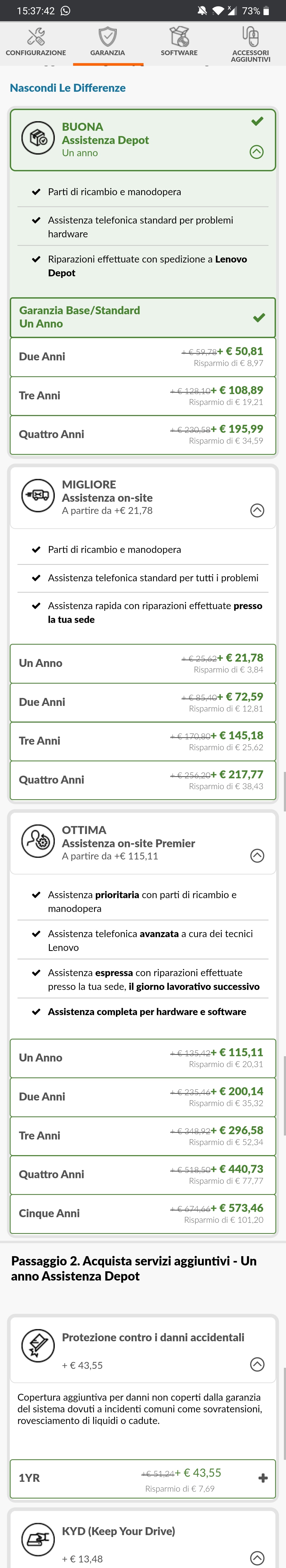
Task: Select Garanzia Base/Standard Un Anno option
Action: [x=143, y=317]
